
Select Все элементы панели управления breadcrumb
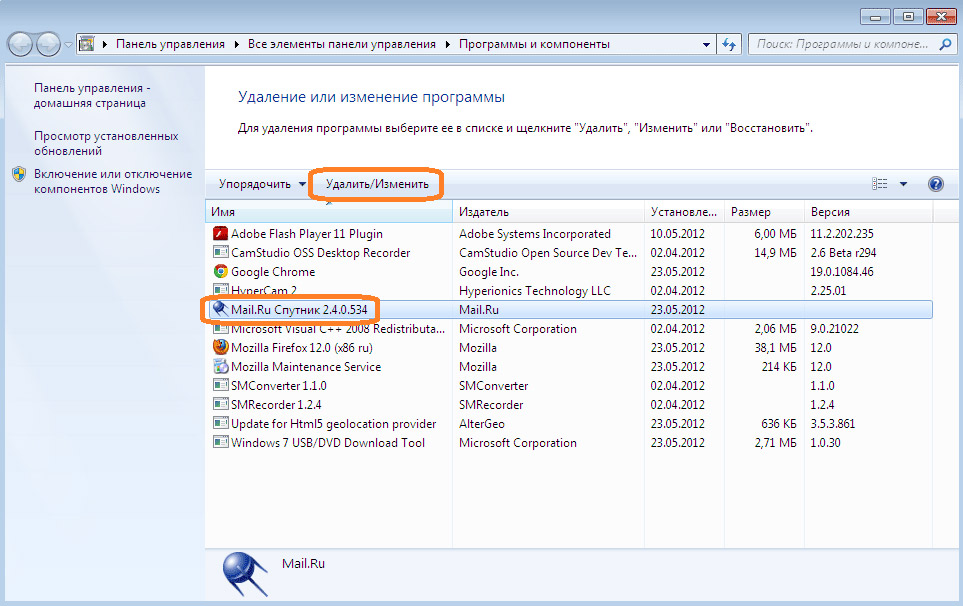tap(342, 45)
